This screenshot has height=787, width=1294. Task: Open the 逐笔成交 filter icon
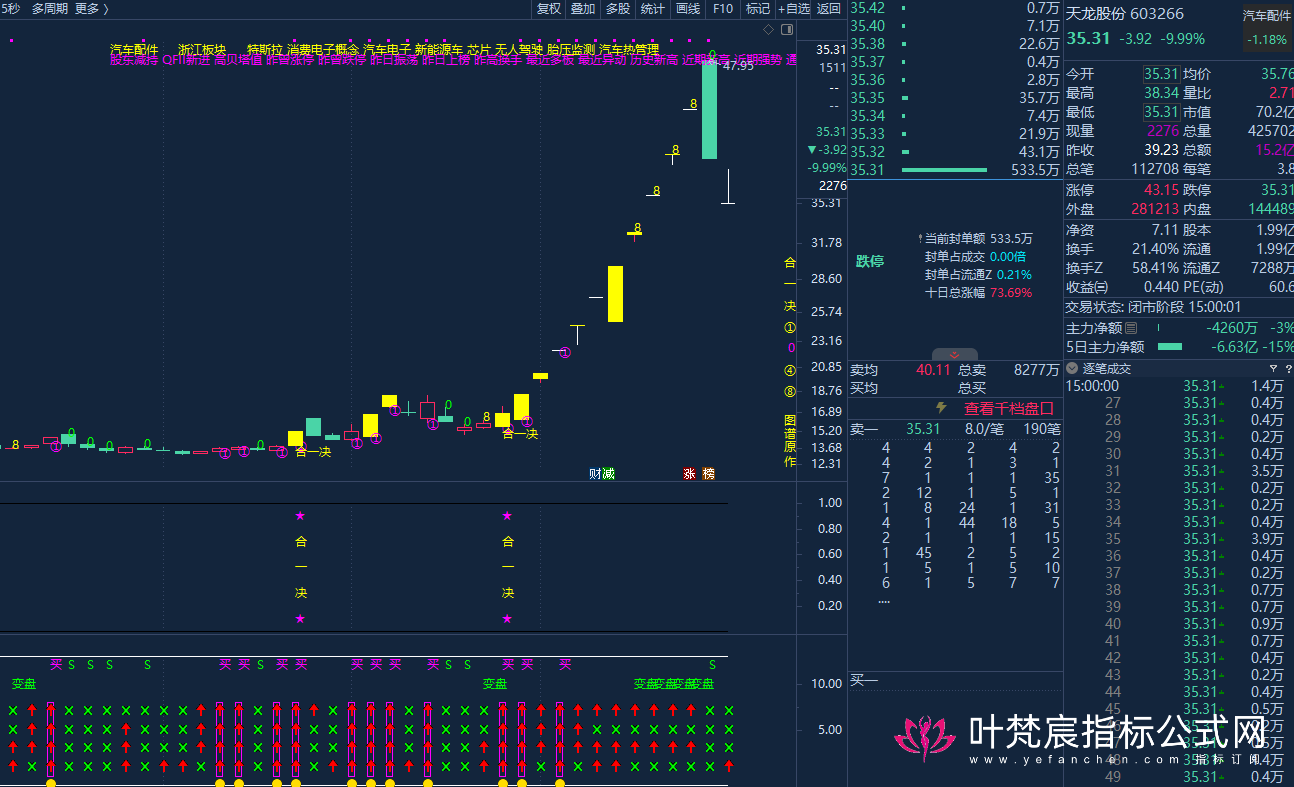coord(1273,369)
